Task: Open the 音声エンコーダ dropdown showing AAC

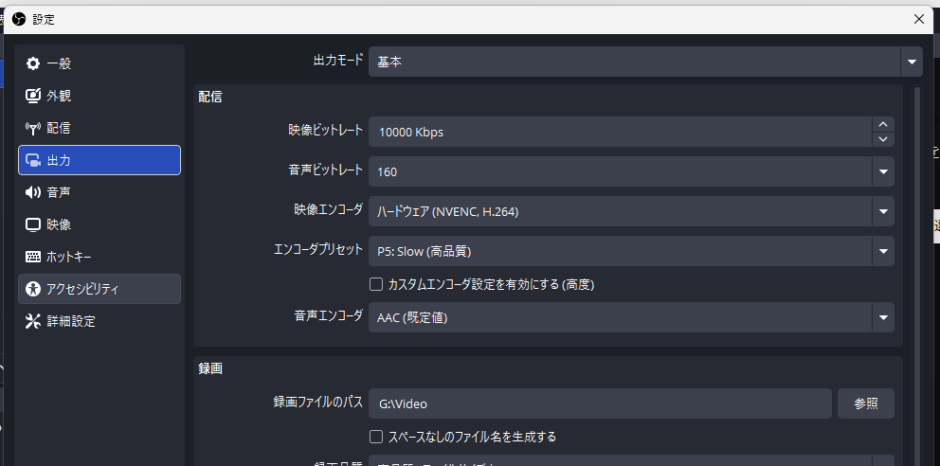Action: point(631,317)
